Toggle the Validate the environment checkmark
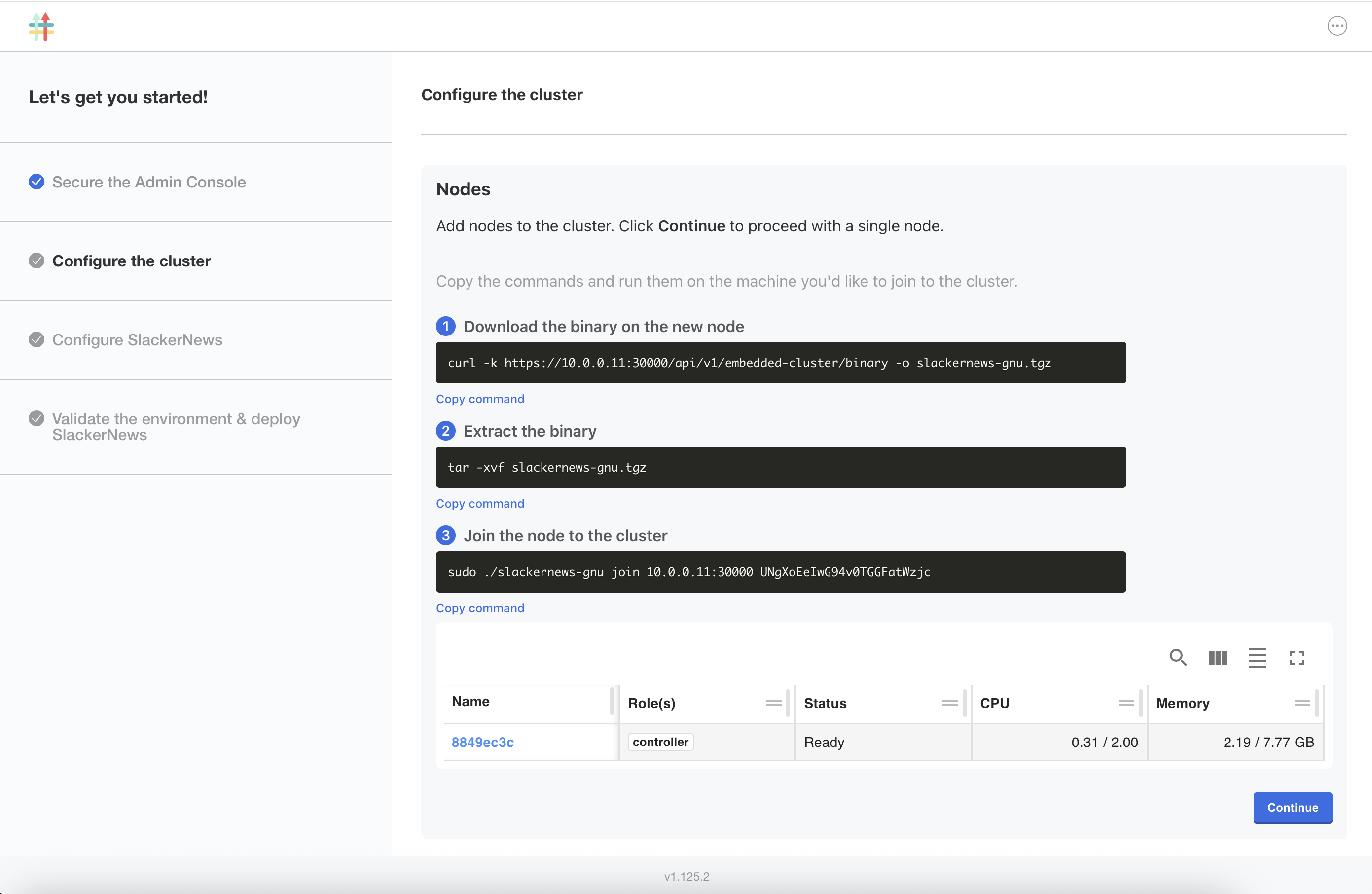 (36, 418)
